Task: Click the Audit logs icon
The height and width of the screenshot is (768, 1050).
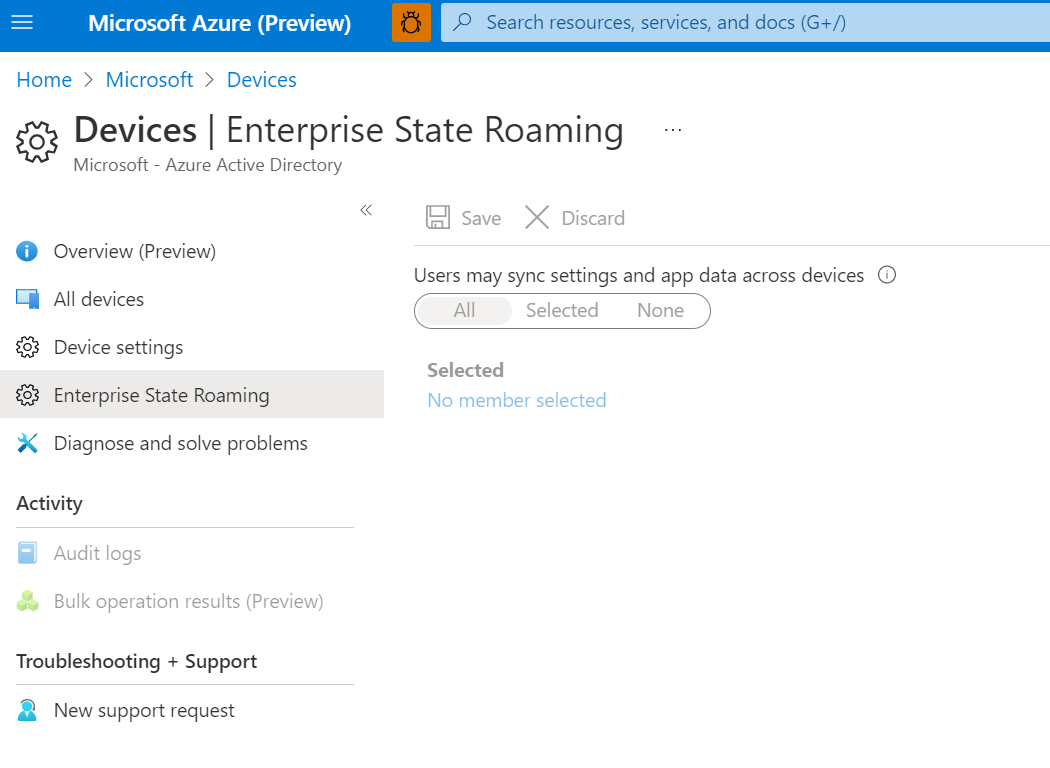Action: tap(26, 552)
